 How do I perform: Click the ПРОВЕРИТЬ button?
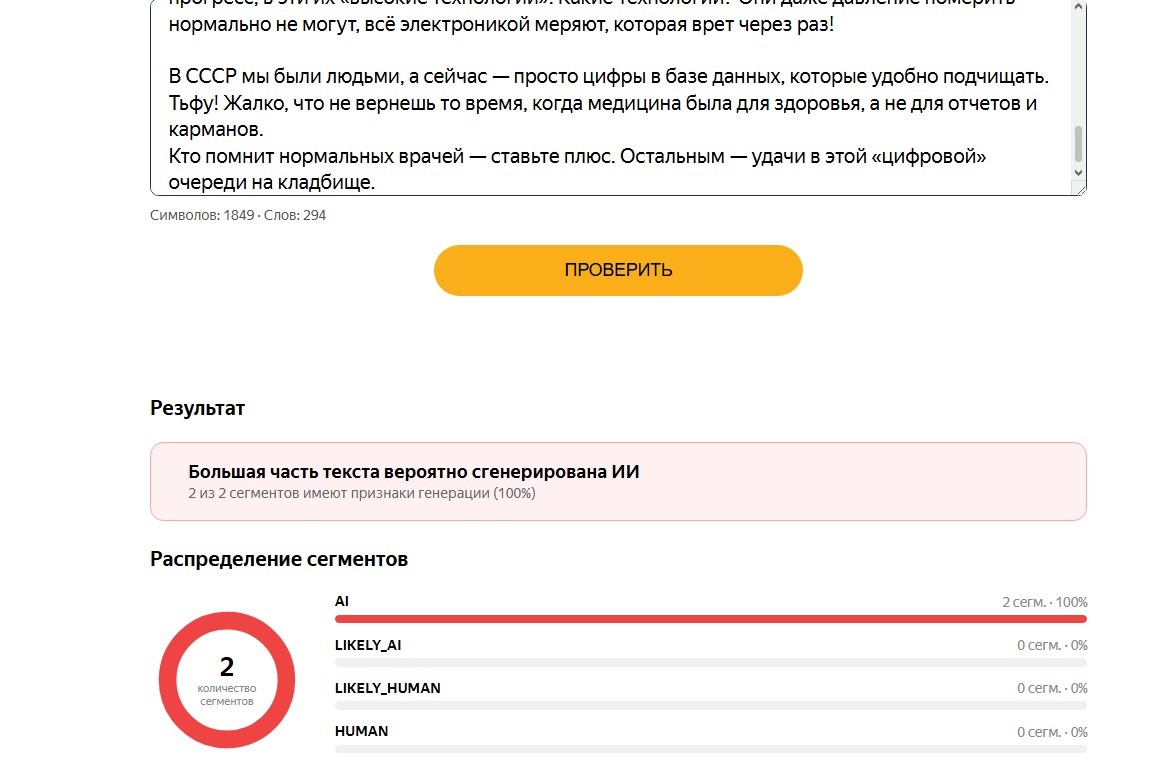(x=618, y=270)
